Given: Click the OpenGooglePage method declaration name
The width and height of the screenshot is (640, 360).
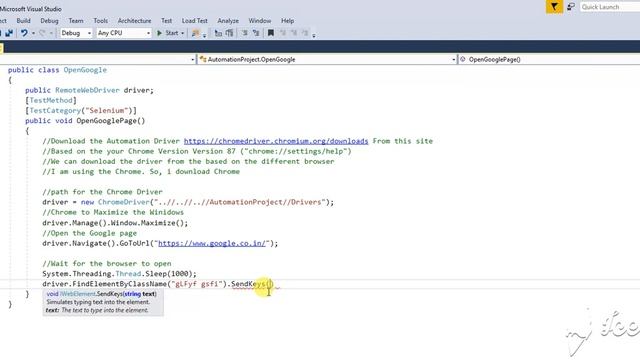Looking at the screenshot, I should point(106,121).
